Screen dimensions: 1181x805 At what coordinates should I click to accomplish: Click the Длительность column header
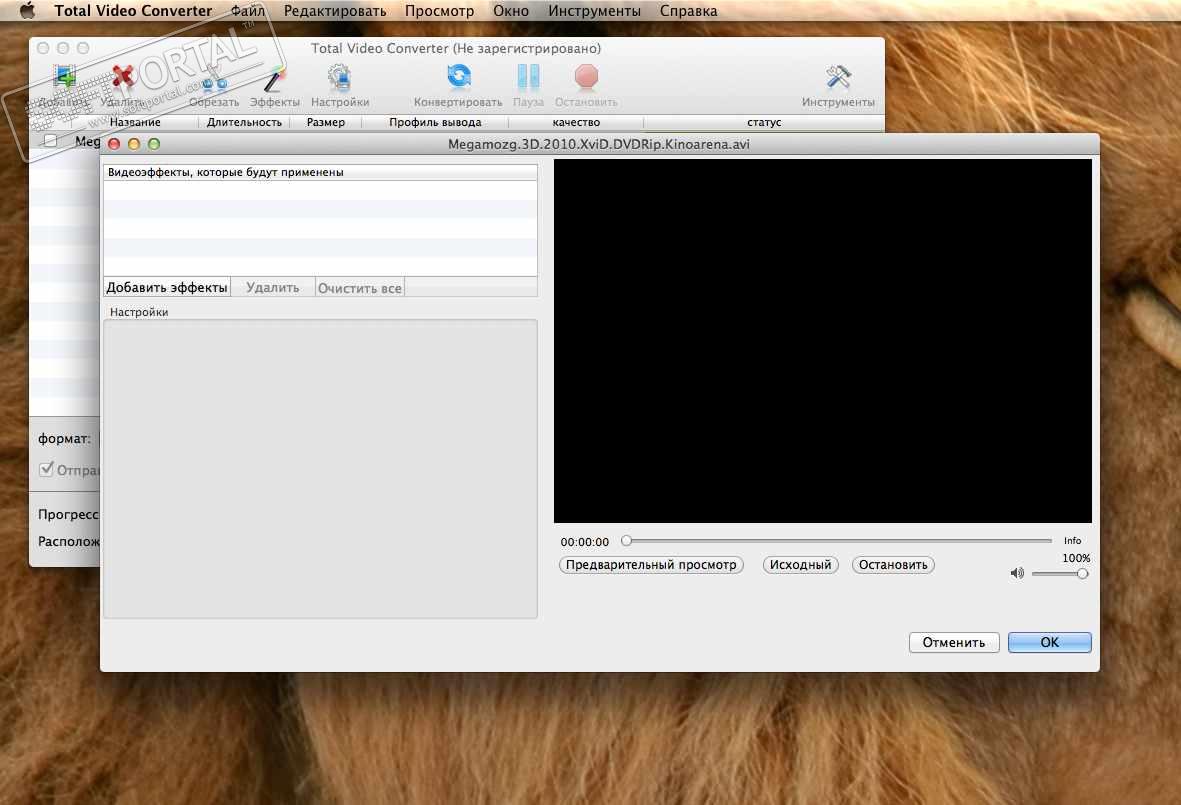(244, 122)
